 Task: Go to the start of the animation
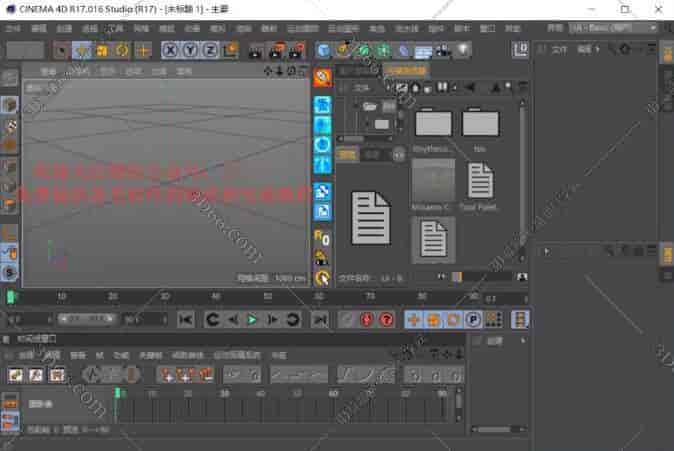coord(186,319)
